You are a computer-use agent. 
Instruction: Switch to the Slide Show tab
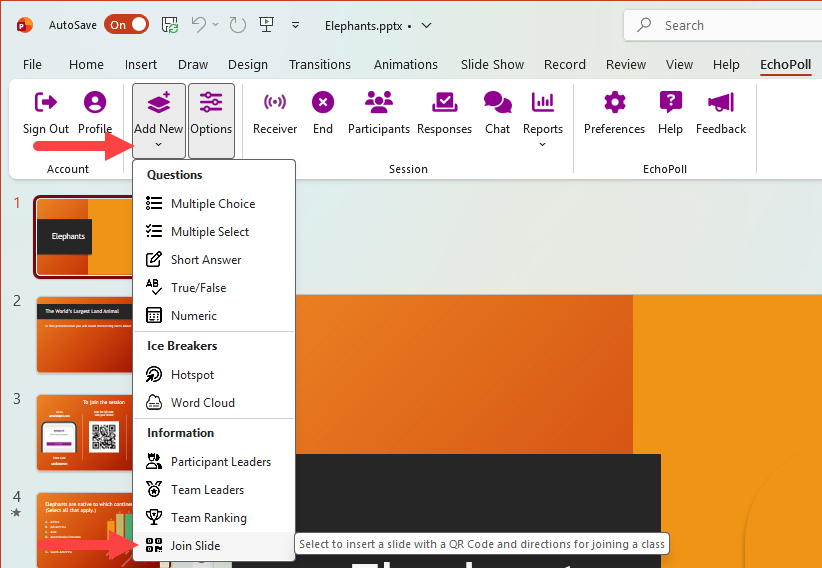point(492,65)
